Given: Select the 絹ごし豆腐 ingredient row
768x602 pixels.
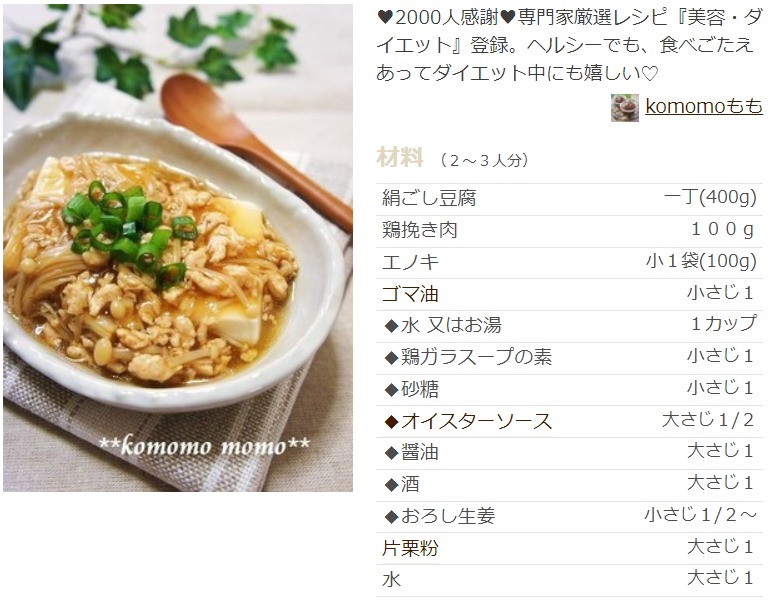Looking at the screenshot, I should 569,199.
